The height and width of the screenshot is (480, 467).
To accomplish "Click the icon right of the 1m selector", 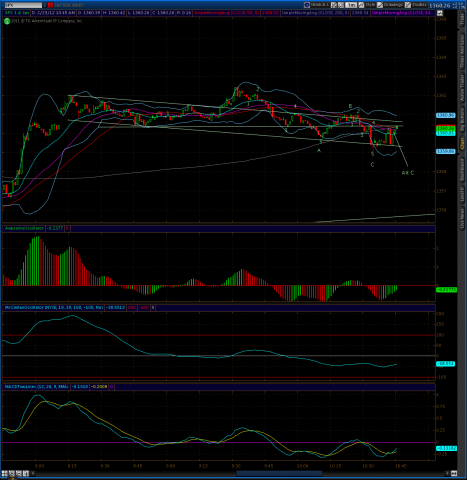I will [362, 5].
